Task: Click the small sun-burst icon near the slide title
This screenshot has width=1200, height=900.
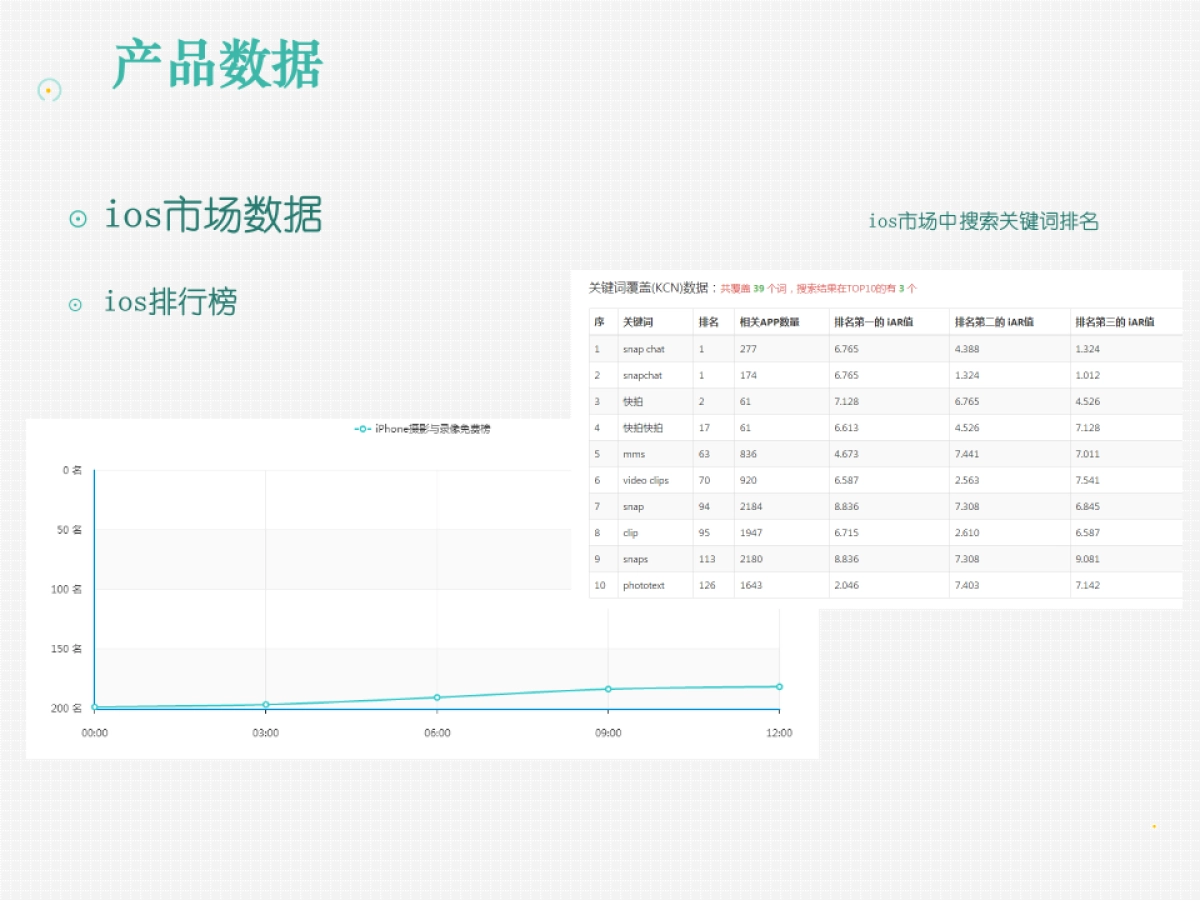Action: [48, 90]
